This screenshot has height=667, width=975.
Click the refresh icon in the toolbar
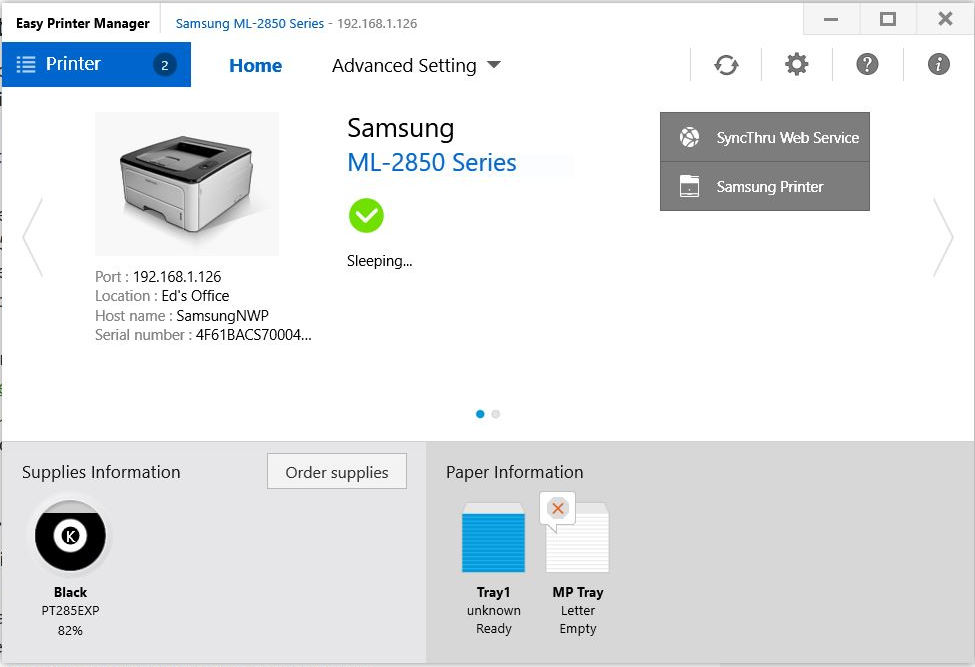click(x=726, y=65)
